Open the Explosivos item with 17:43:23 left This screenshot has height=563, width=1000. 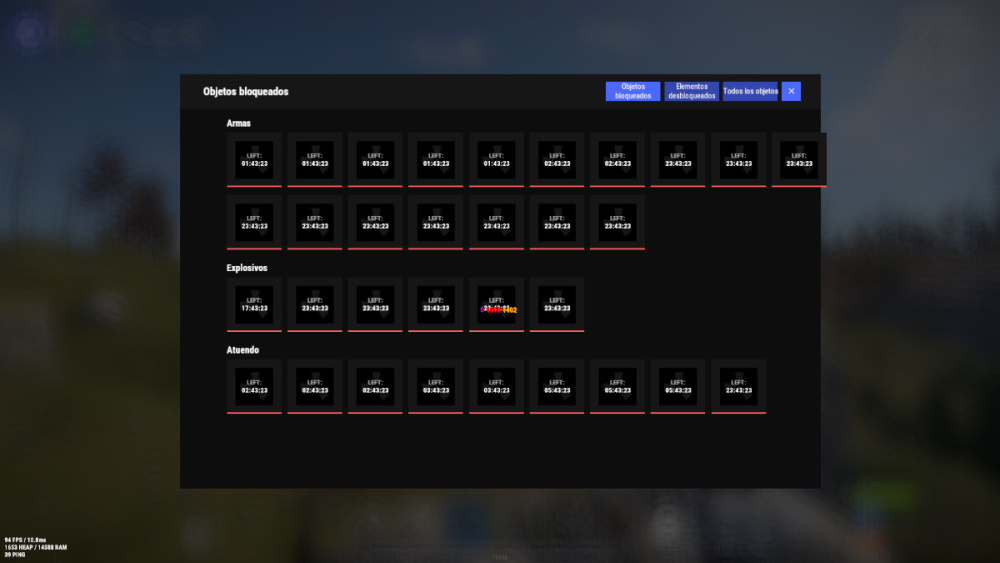click(x=254, y=304)
